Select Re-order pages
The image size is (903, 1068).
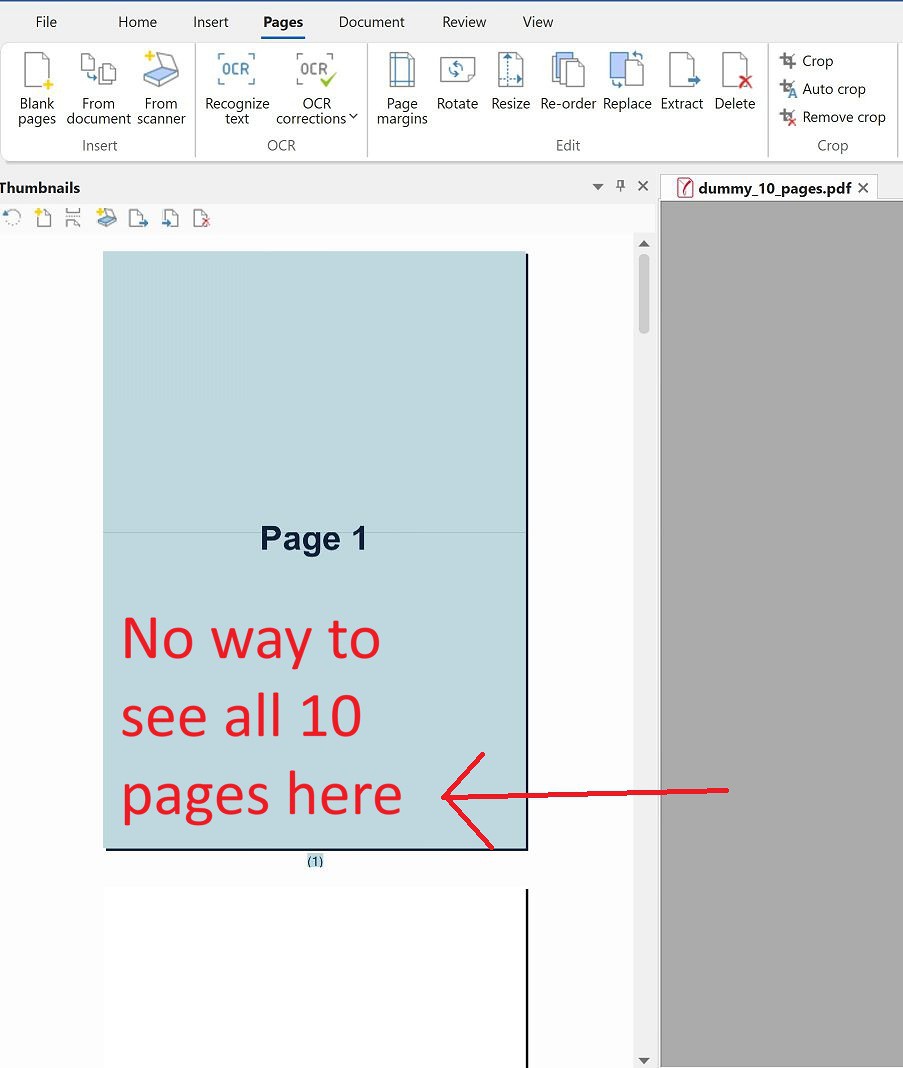568,82
